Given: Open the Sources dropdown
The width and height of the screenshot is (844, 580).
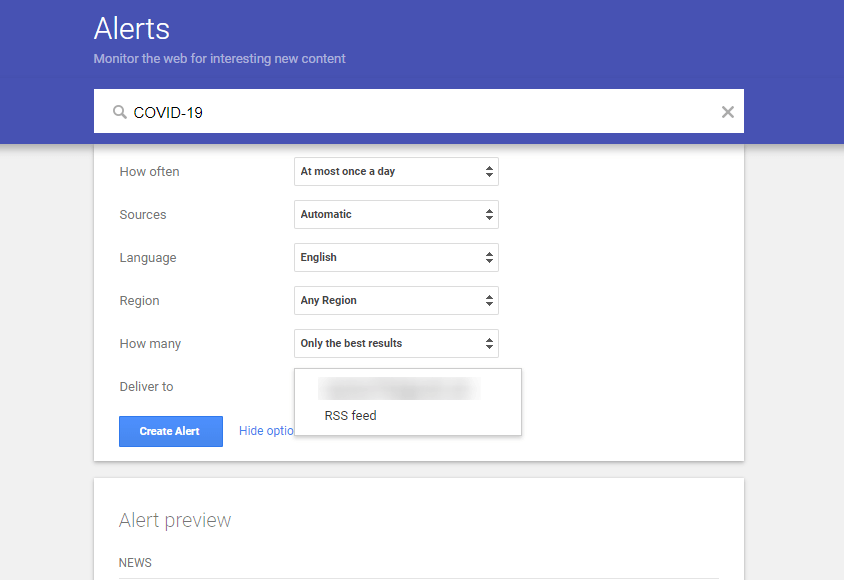Looking at the screenshot, I should click(x=396, y=214).
